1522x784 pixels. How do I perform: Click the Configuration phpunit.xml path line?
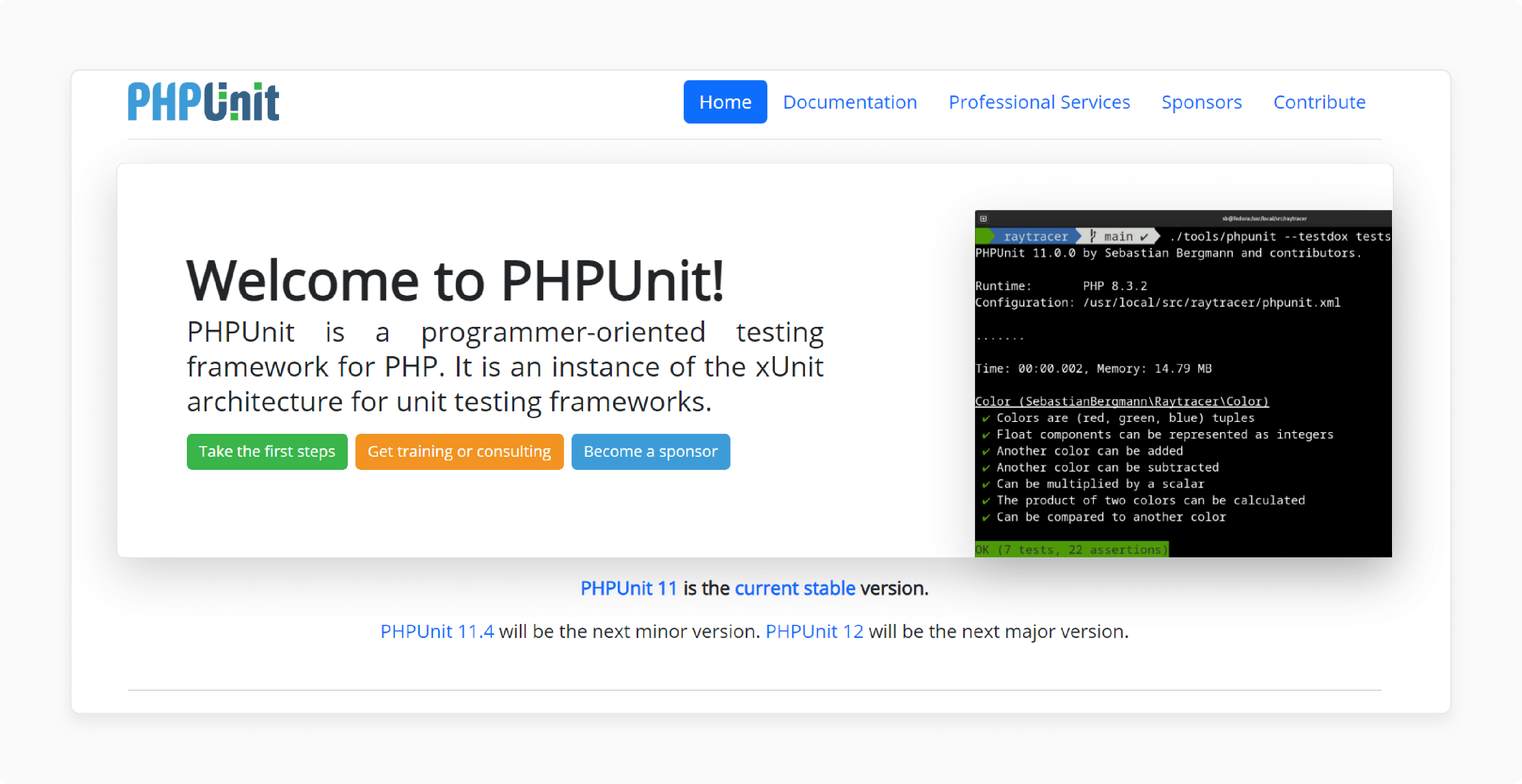coord(1158,303)
